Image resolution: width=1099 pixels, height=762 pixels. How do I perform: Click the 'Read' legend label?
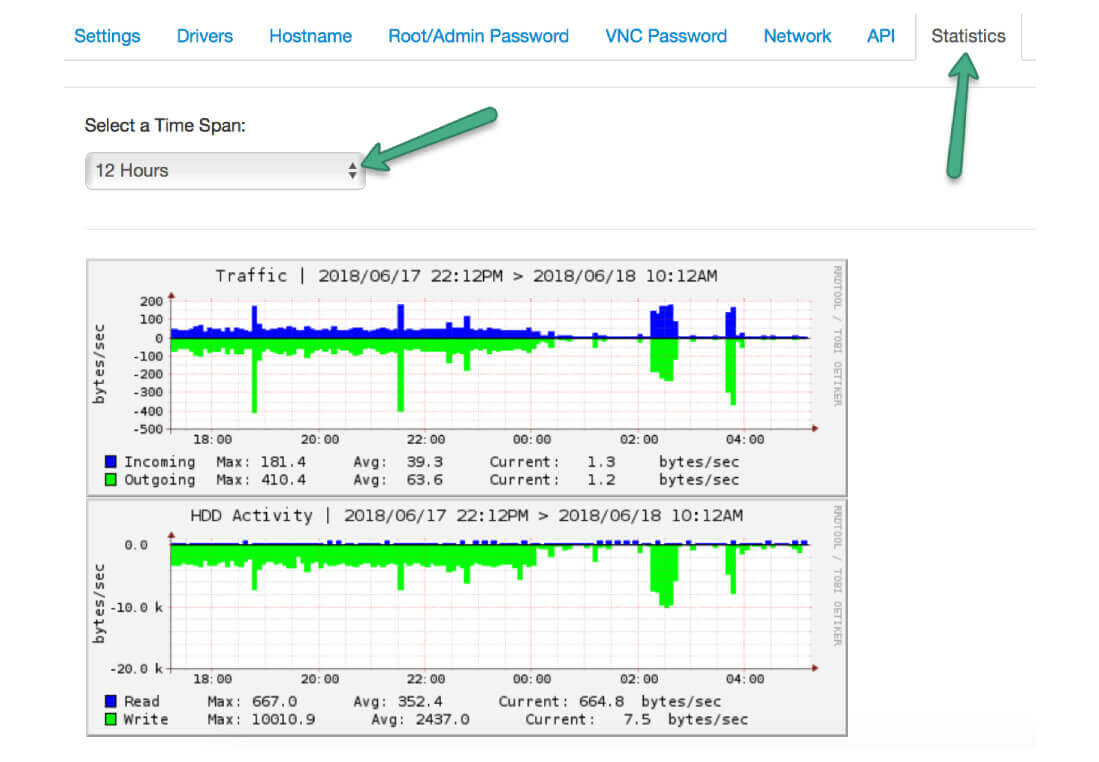click(142, 702)
